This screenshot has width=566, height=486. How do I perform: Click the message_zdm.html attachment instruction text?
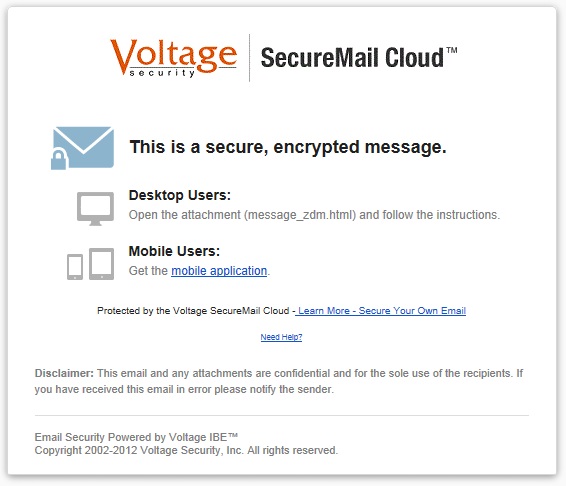314,215
